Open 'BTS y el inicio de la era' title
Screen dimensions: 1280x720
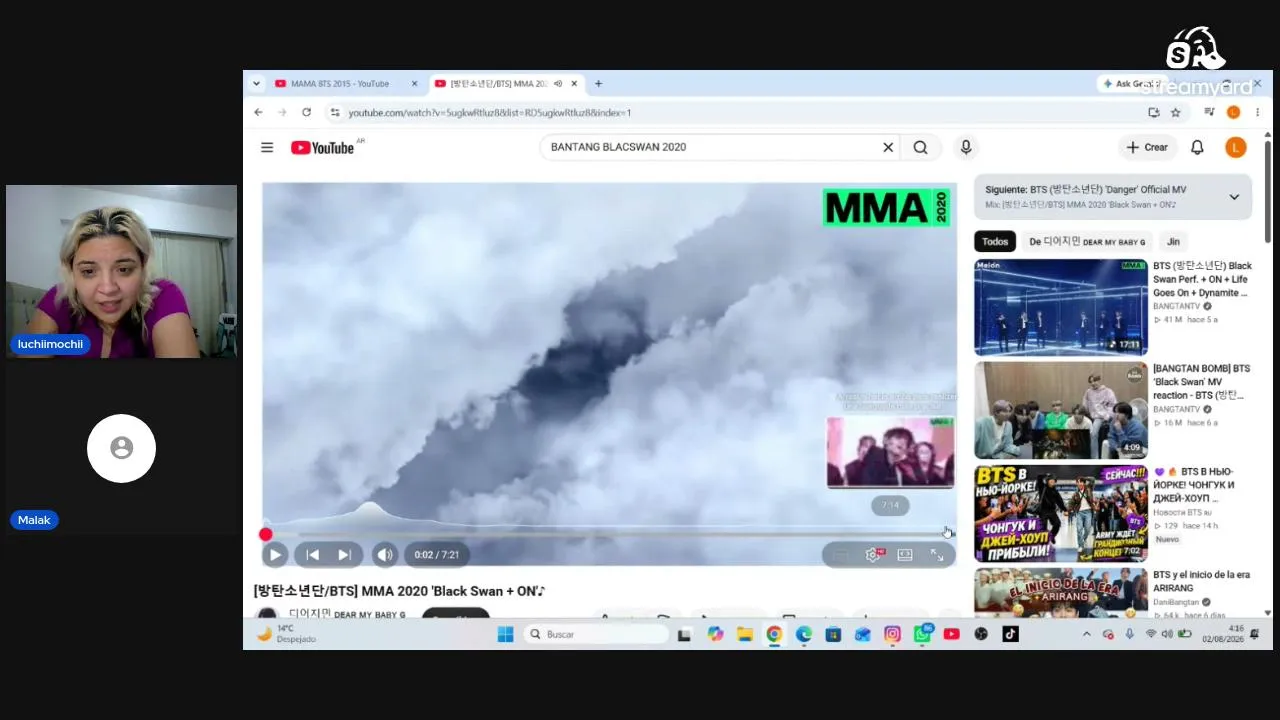pyautogui.click(x=1202, y=581)
